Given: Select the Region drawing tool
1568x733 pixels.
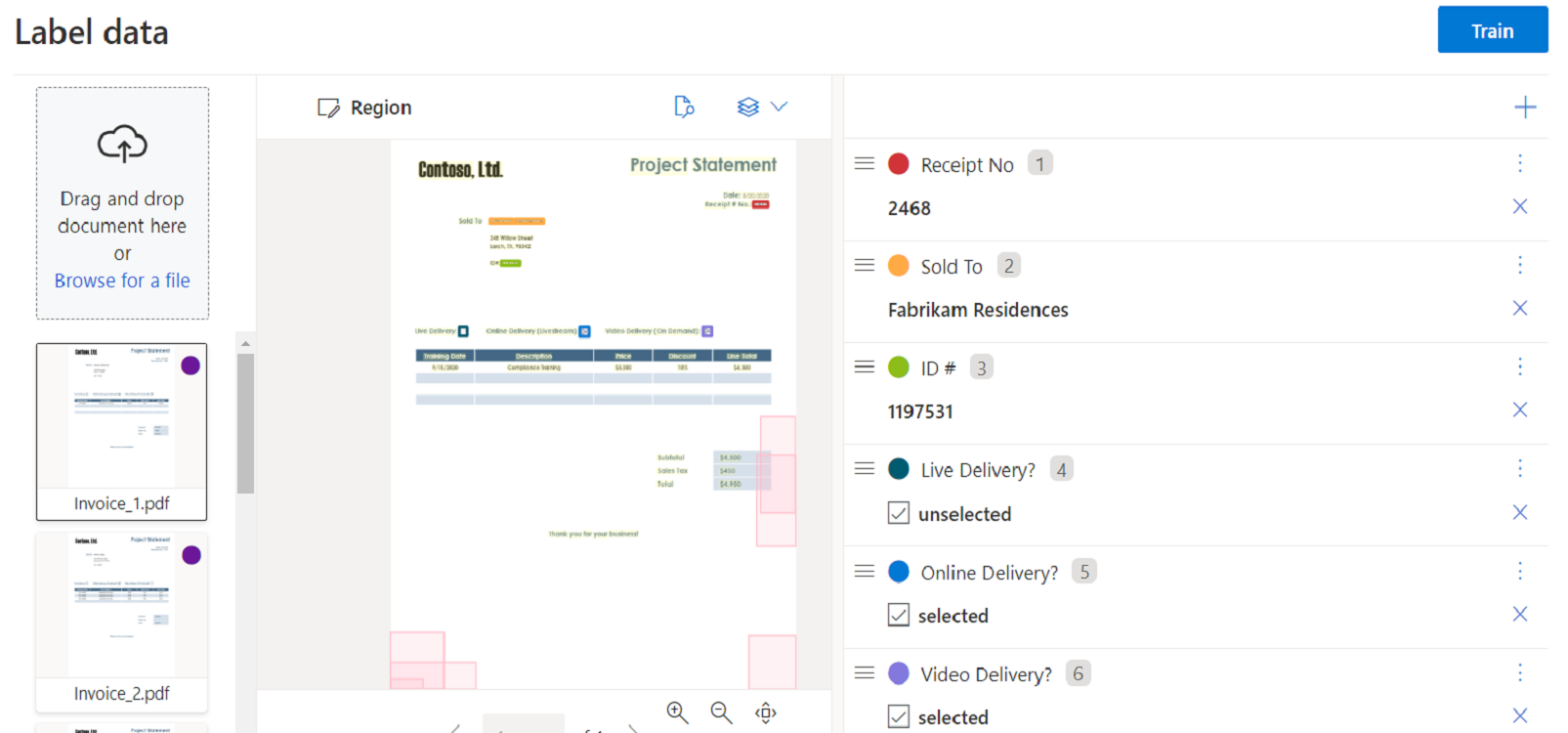Looking at the screenshot, I should pyautogui.click(x=364, y=108).
